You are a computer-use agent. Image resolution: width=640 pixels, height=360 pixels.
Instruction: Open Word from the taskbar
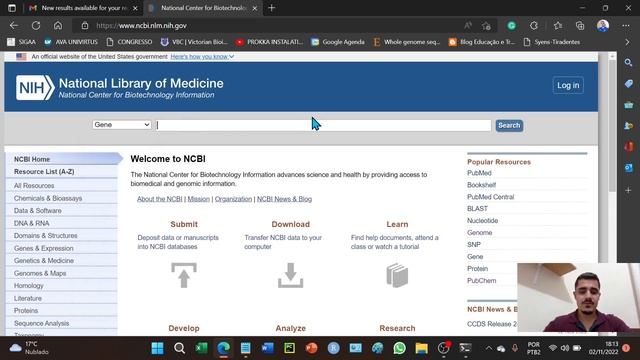(x=267, y=348)
